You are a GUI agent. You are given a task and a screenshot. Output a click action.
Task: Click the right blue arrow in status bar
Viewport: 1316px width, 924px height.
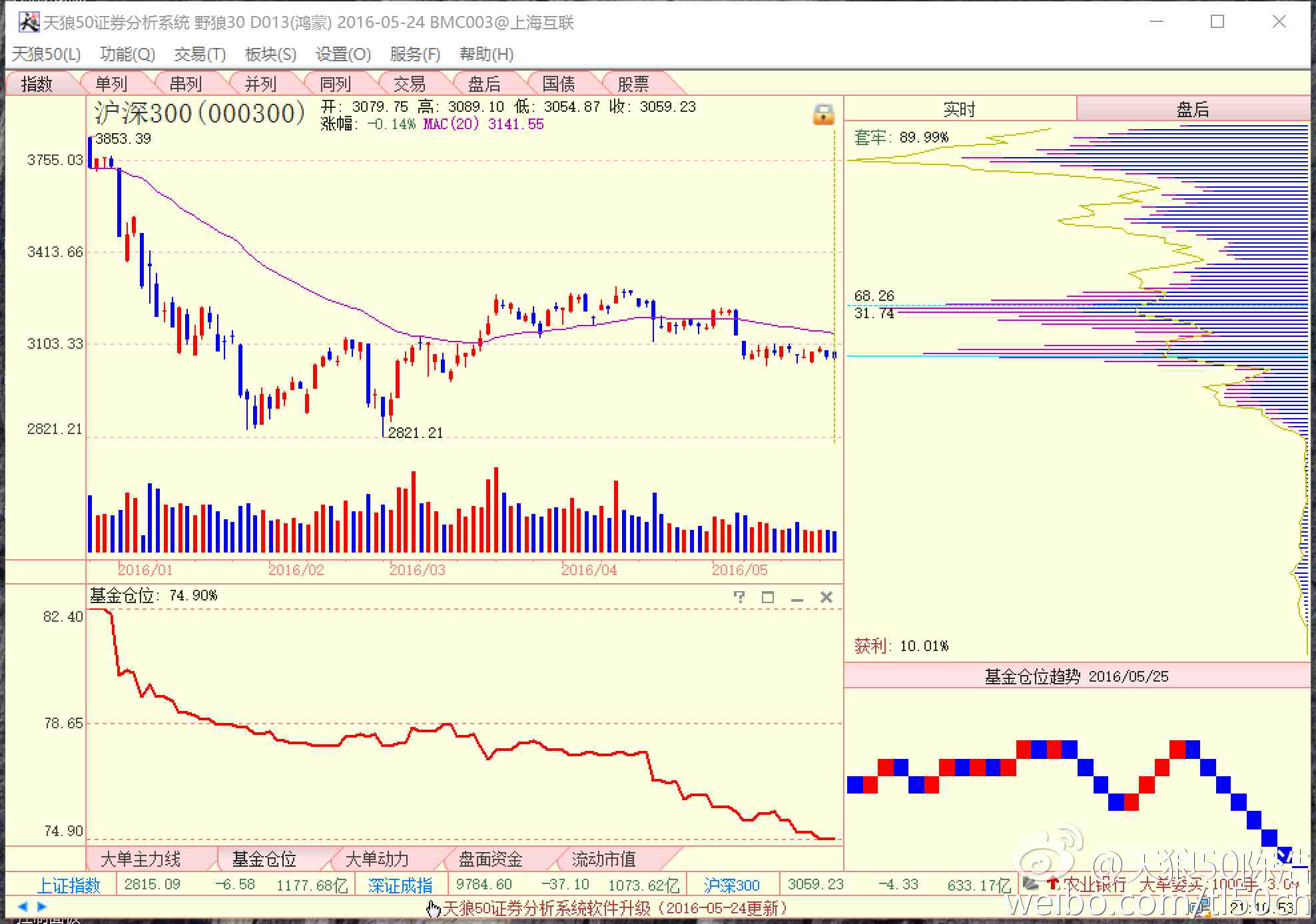click(x=42, y=906)
